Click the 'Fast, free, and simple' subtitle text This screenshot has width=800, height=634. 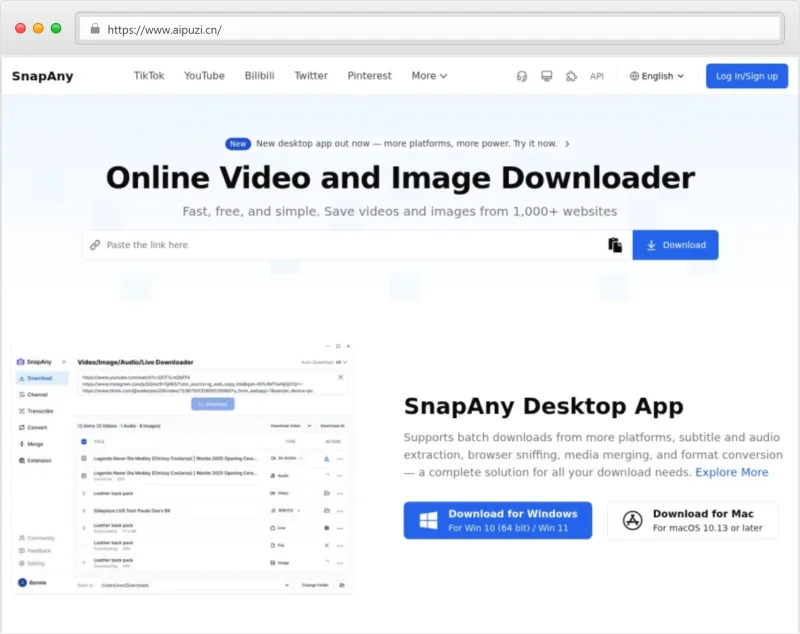(x=400, y=211)
